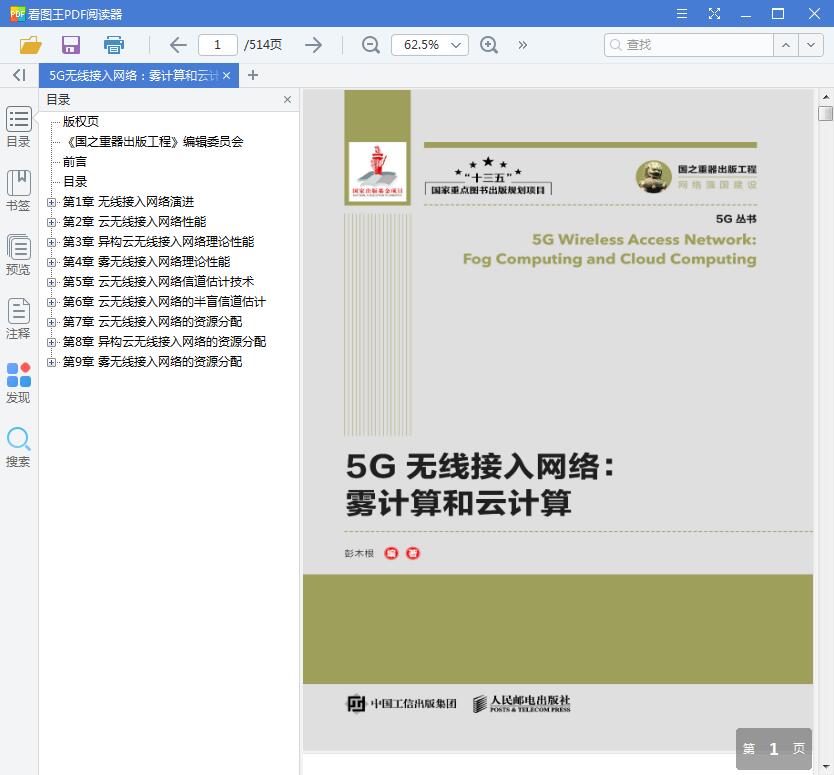The height and width of the screenshot is (775, 834).
Task: Zoom out with the minus magnifier icon
Action: click(371, 45)
